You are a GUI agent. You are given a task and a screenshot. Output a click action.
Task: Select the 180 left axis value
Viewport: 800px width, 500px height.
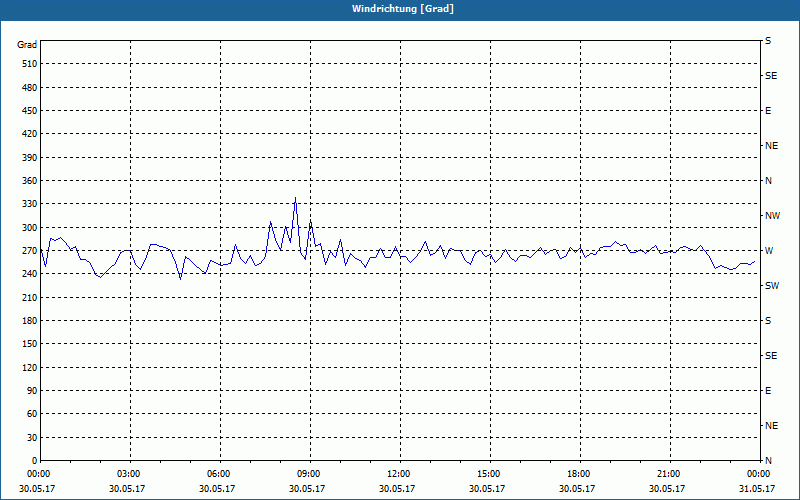29,321
